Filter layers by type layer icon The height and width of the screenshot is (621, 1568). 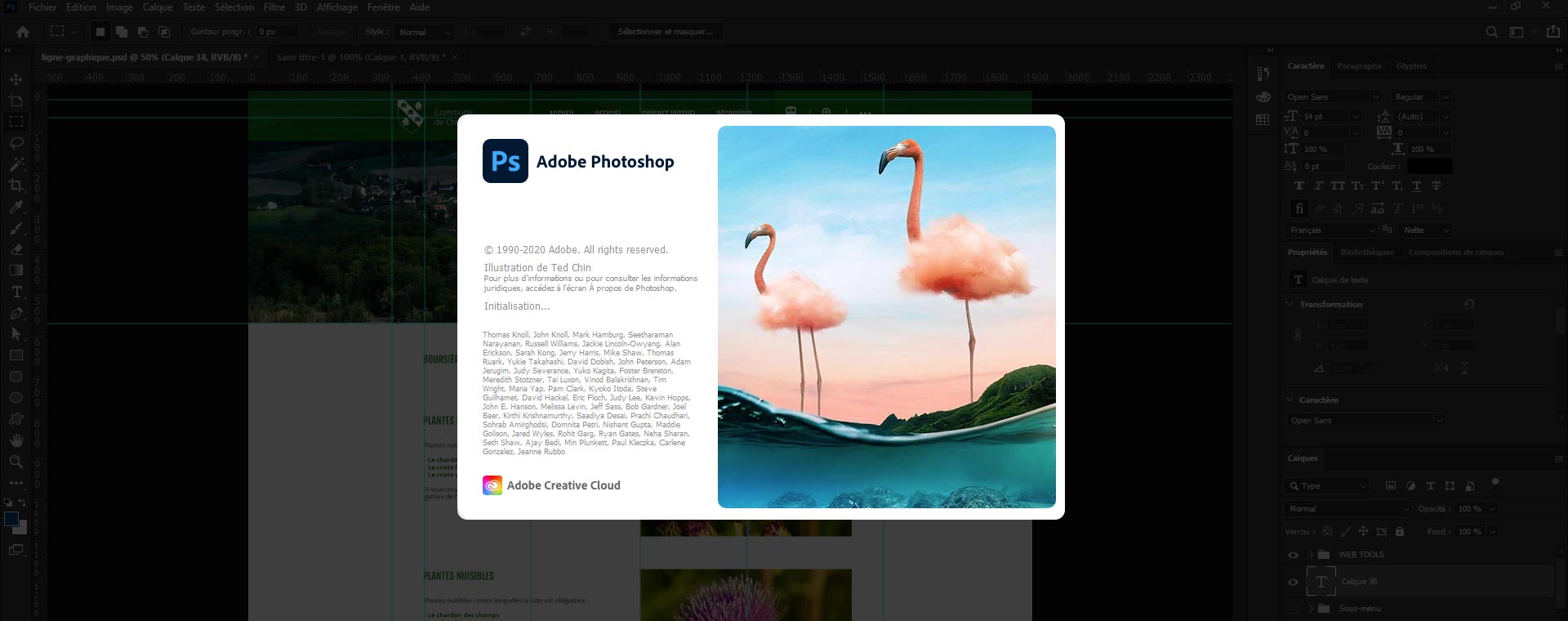point(1430,485)
